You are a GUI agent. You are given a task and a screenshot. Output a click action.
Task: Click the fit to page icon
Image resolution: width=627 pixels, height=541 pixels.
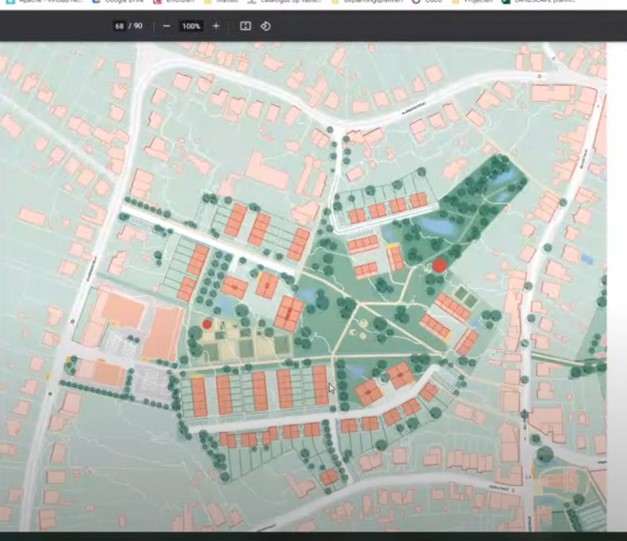(x=245, y=26)
